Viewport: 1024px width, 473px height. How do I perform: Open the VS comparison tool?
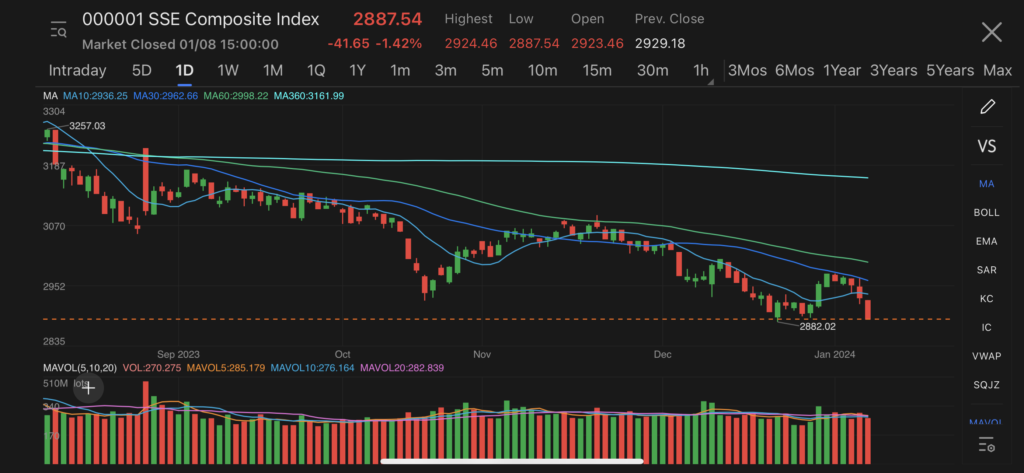coord(987,146)
